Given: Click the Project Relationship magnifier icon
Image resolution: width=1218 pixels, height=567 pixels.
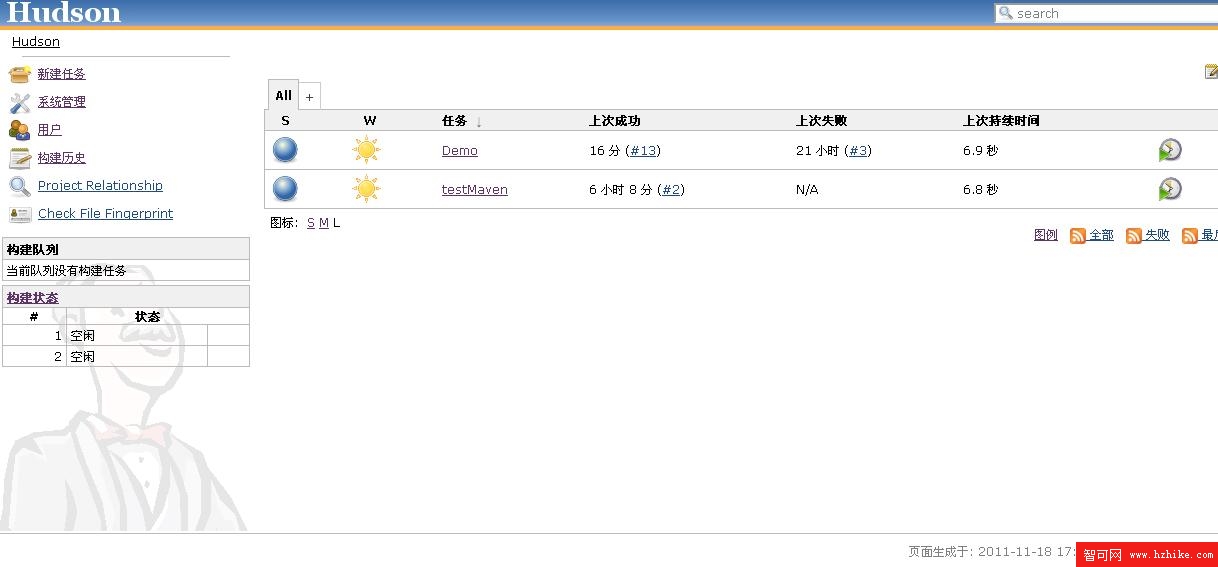Looking at the screenshot, I should (x=20, y=186).
